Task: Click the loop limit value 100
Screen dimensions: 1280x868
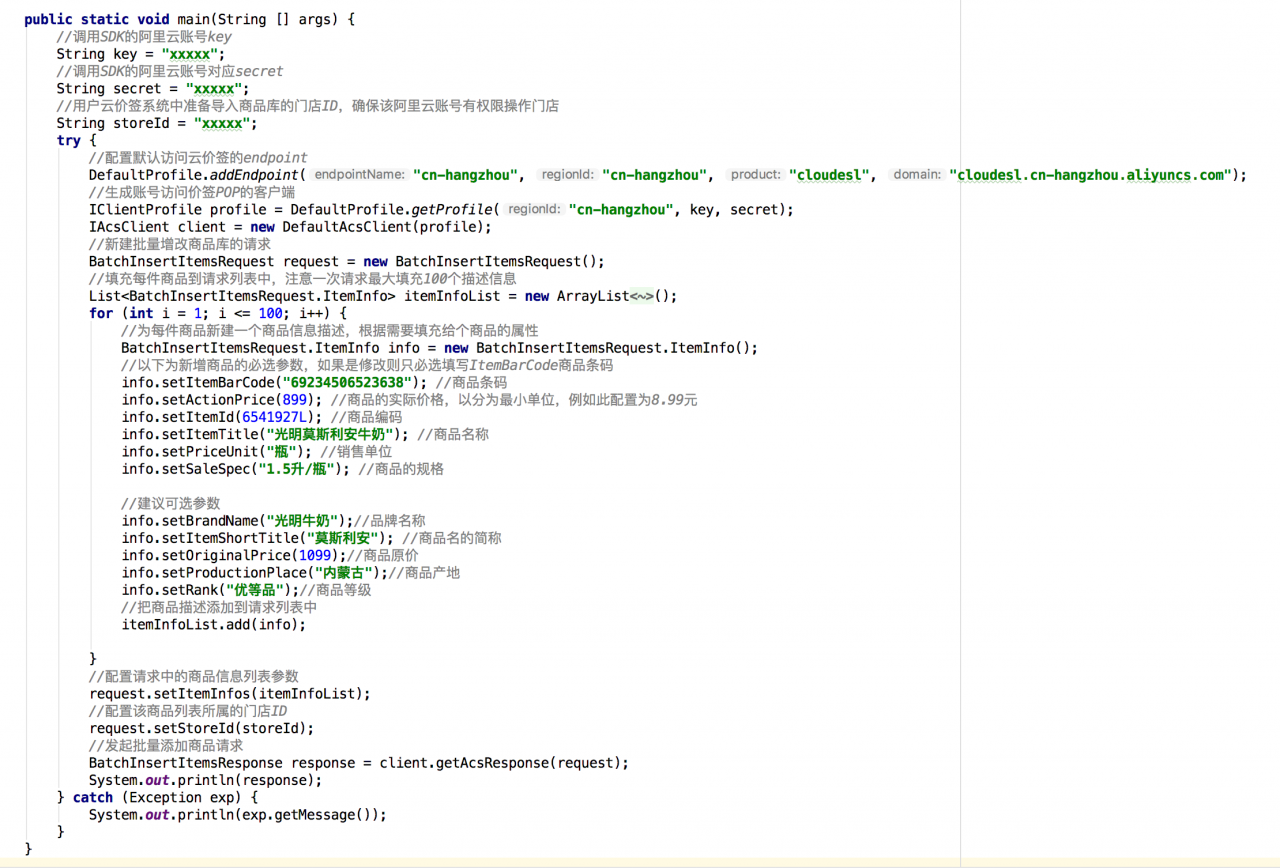Action: (x=271, y=313)
